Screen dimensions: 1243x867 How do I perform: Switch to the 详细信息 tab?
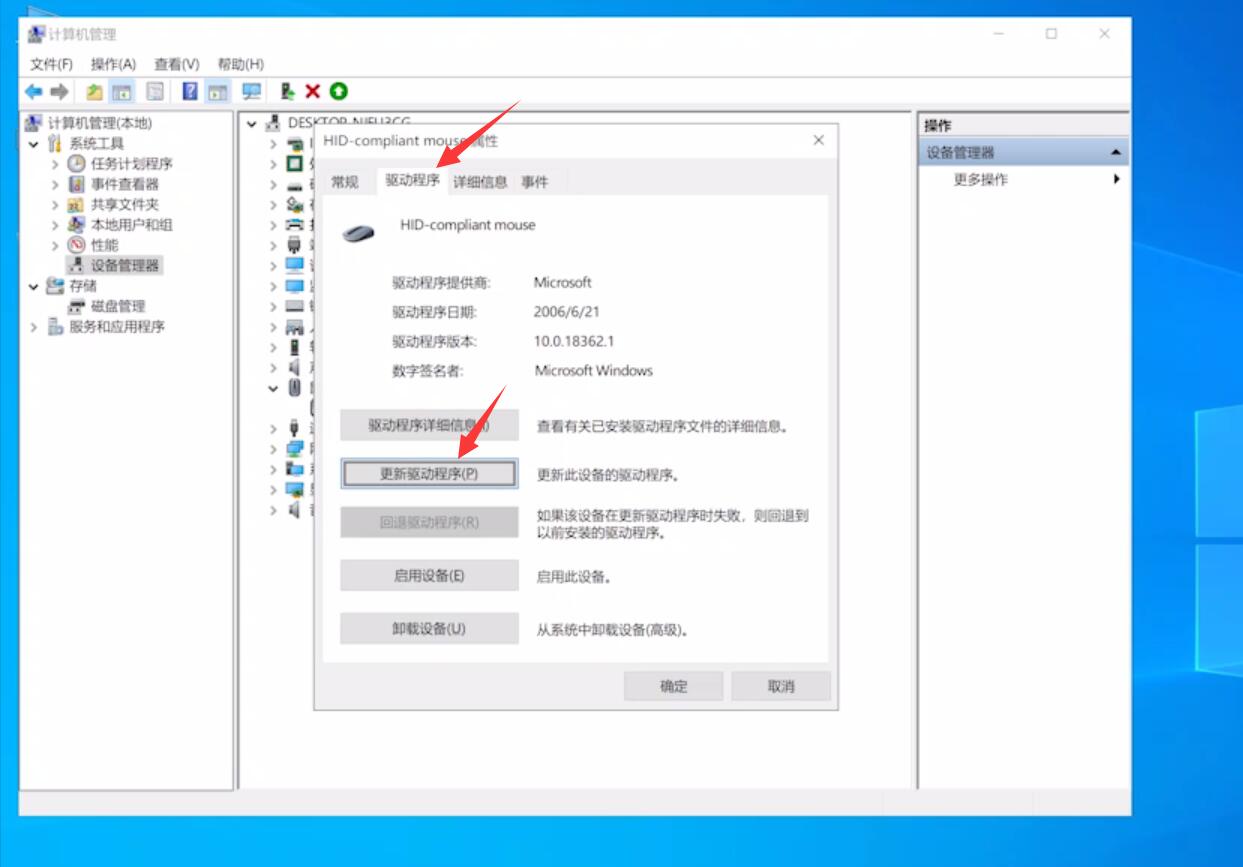(x=480, y=182)
